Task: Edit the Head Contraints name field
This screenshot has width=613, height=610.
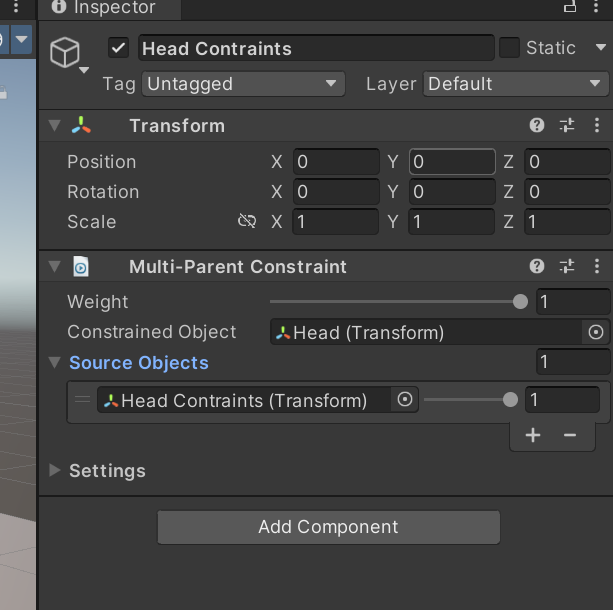Action: (x=316, y=48)
